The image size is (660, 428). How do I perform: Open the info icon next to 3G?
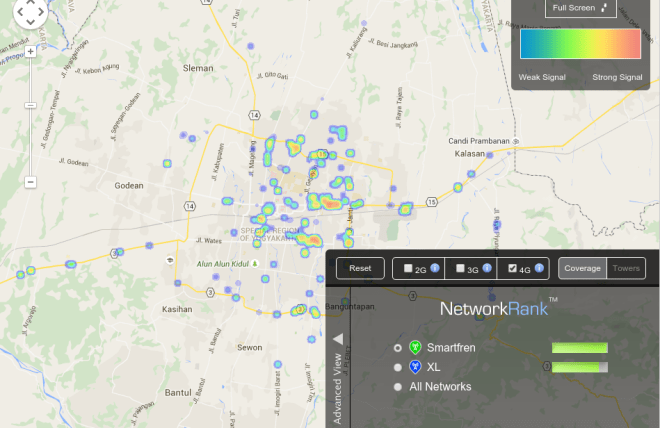click(x=487, y=268)
